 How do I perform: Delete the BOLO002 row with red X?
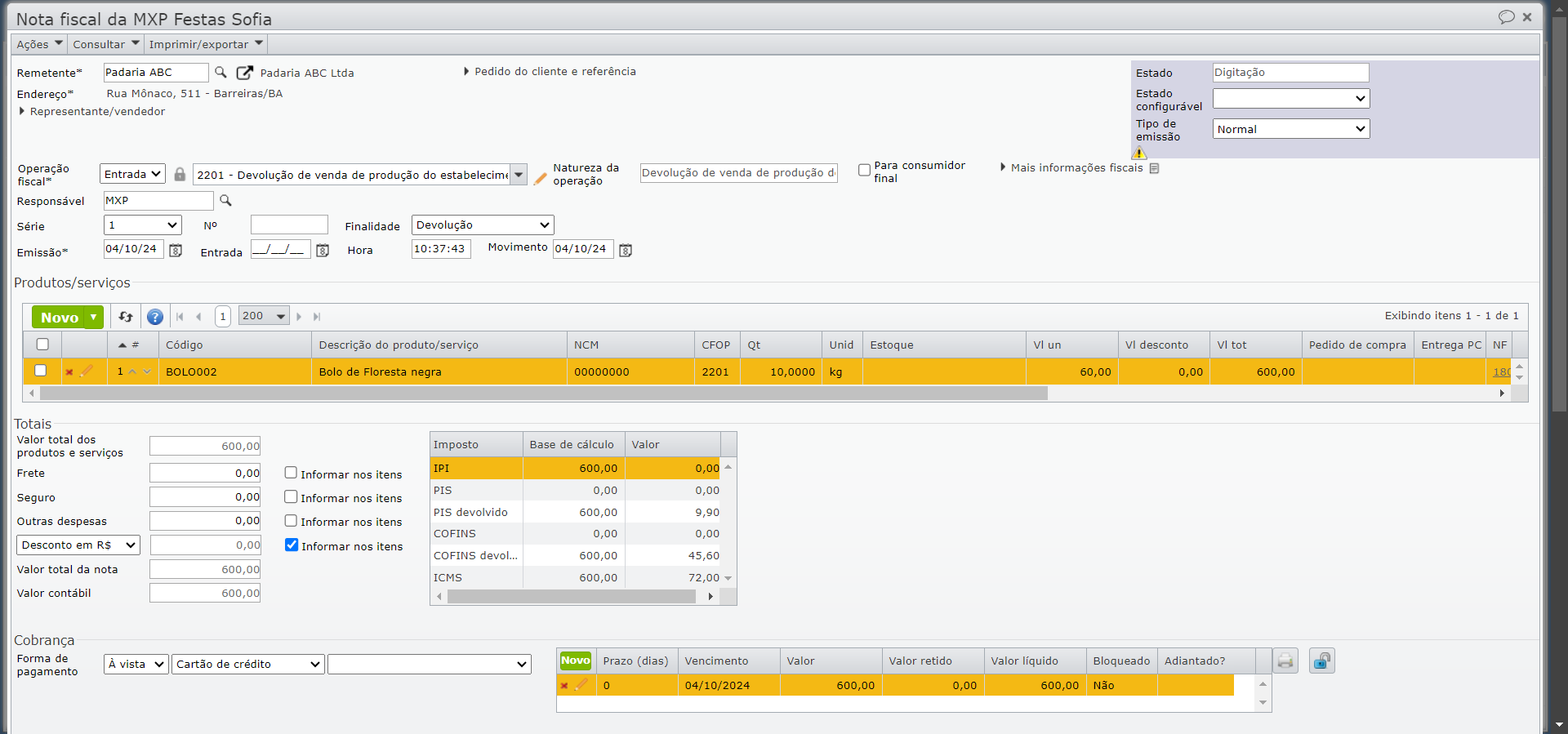pos(69,372)
